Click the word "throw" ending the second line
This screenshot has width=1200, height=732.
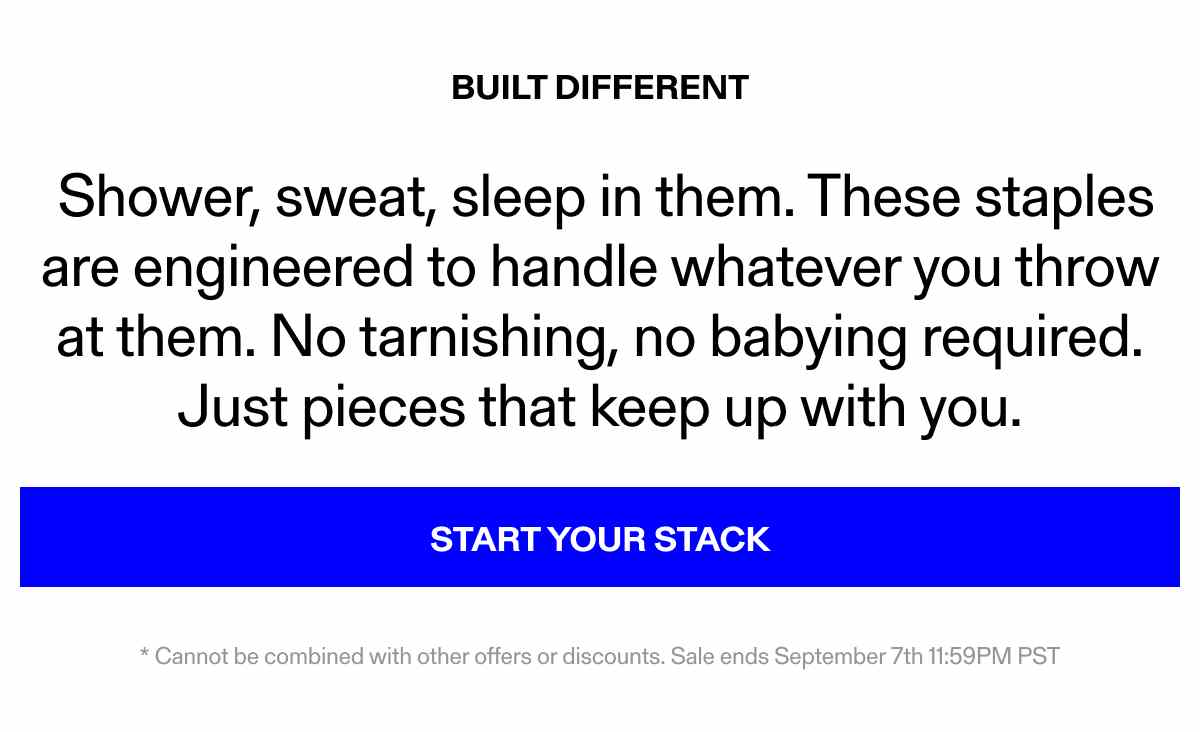click(x=1088, y=268)
